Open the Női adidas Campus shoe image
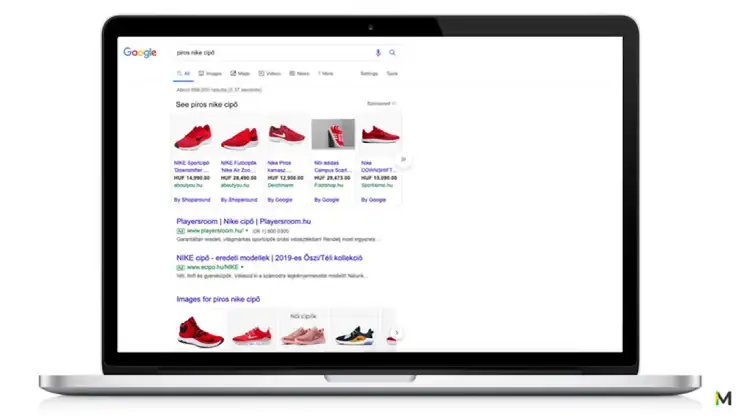740x416 pixels. pos(333,134)
